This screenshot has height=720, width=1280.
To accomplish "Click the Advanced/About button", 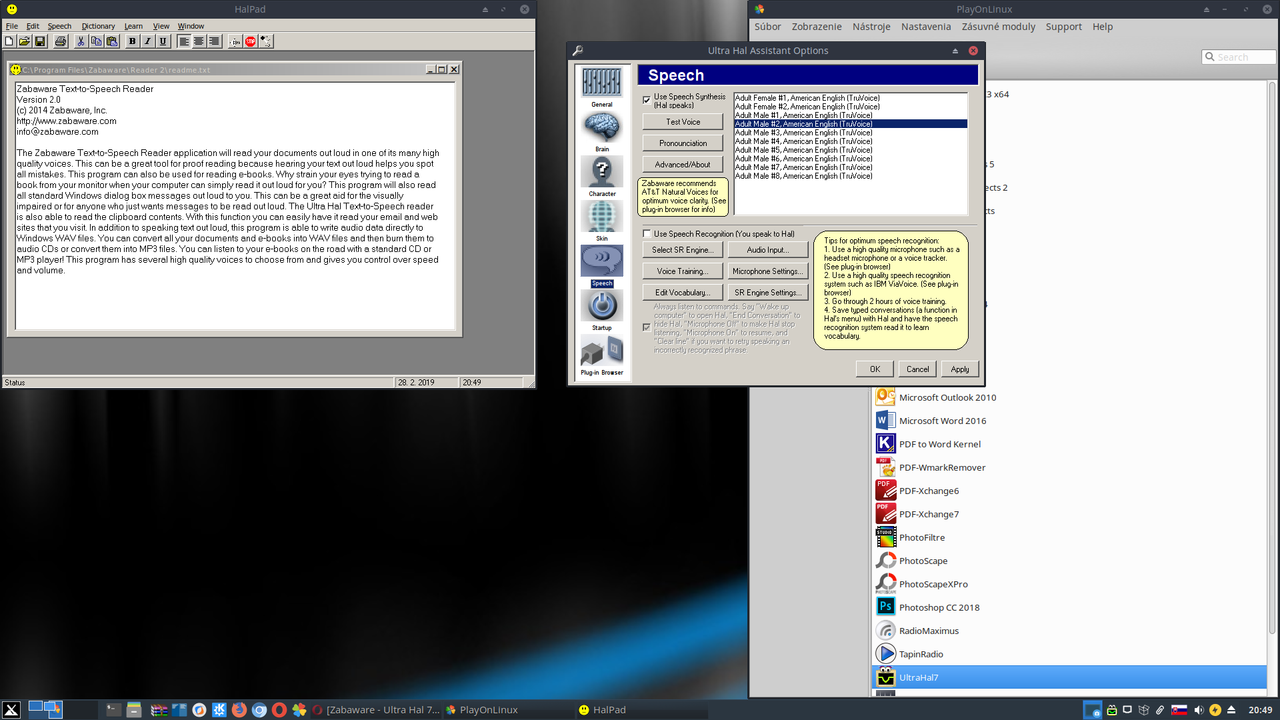I will [x=683, y=164].
